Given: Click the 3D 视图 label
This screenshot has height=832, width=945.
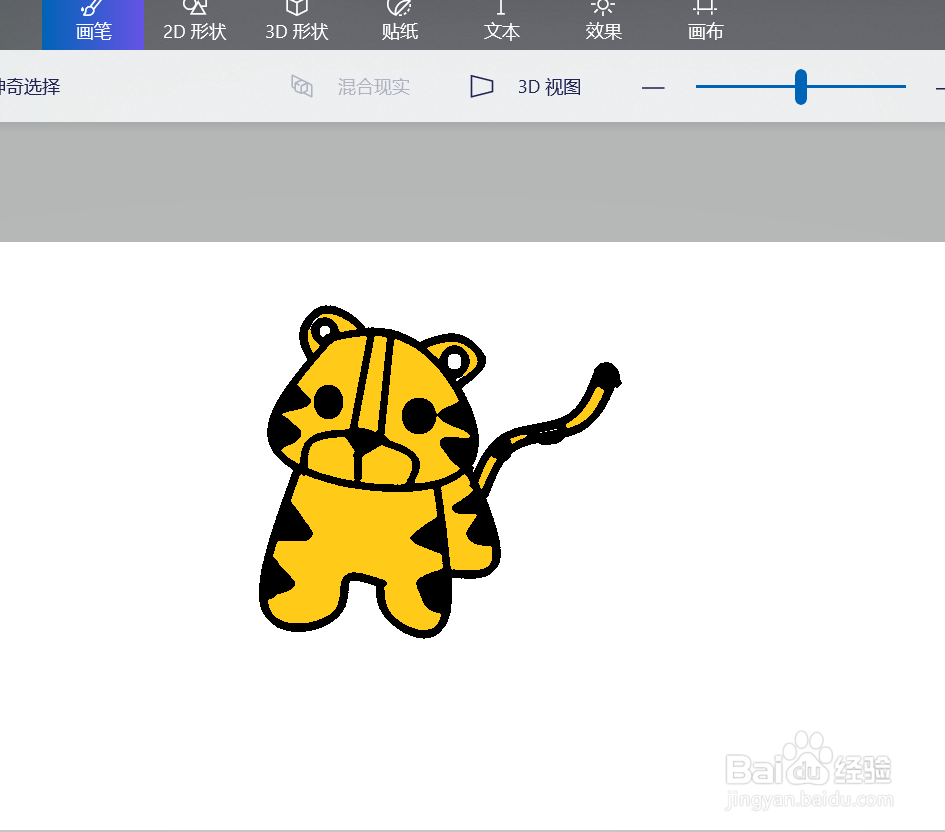Looking at the screenshot, I should [549, 87].
